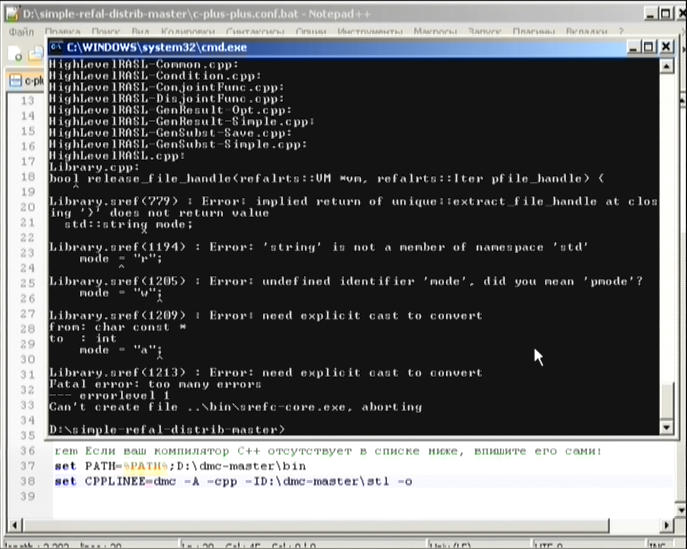
Task: Minimize the Notepad++ window
Action: point(651,14)
